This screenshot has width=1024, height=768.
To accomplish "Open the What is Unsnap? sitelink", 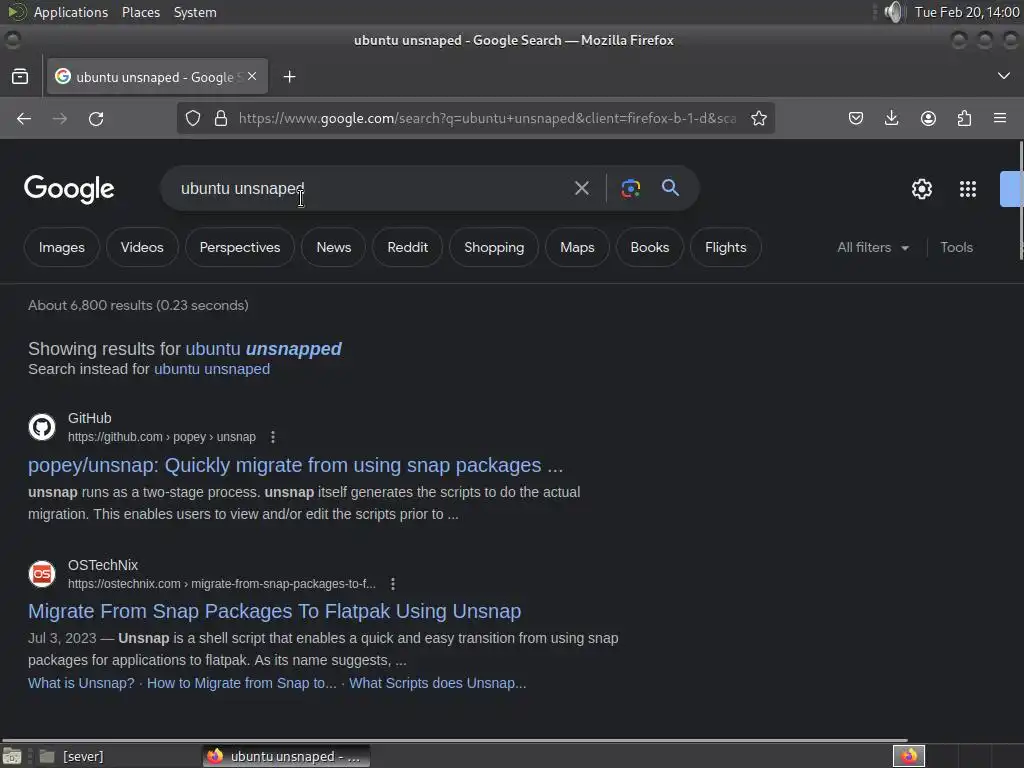I will click(x=81, y=683).
